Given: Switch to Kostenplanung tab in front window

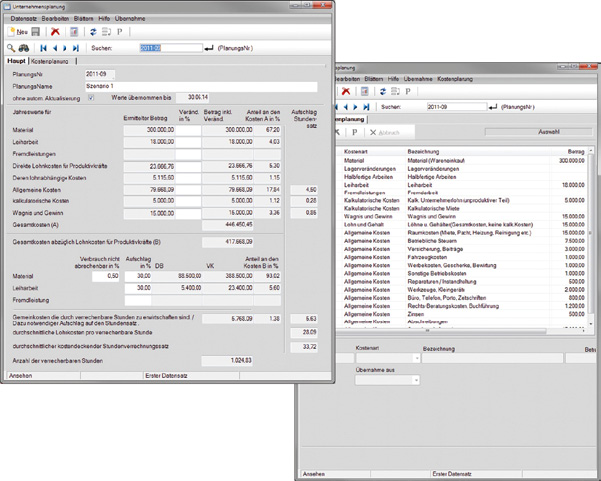Looking at the screenshot, I should pyautogui.click(x=49, y=61).
